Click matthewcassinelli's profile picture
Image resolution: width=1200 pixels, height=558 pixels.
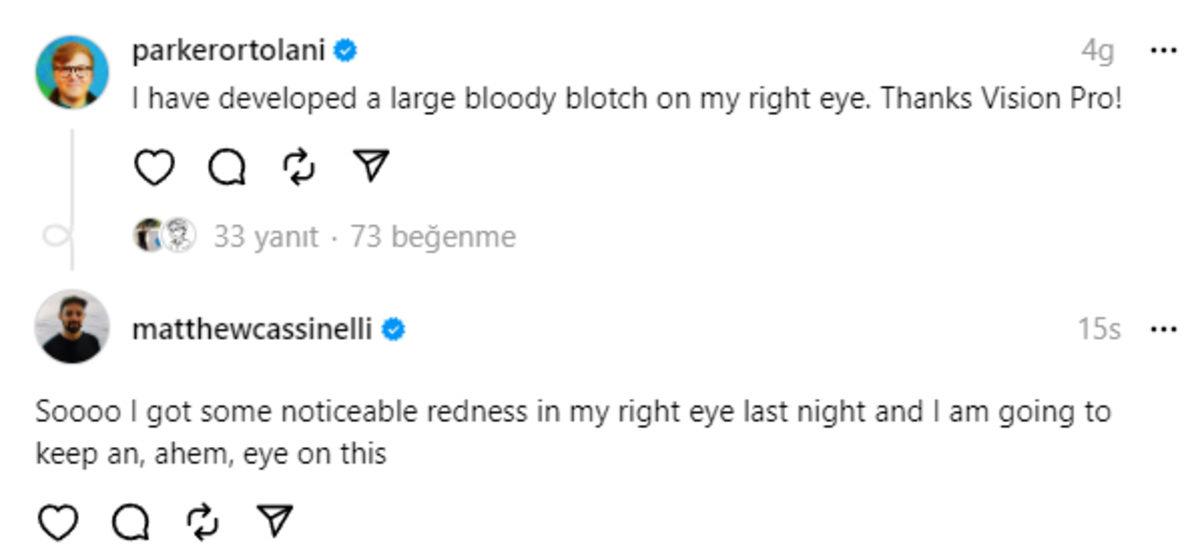pyautogui.click(x=72, y=328)
